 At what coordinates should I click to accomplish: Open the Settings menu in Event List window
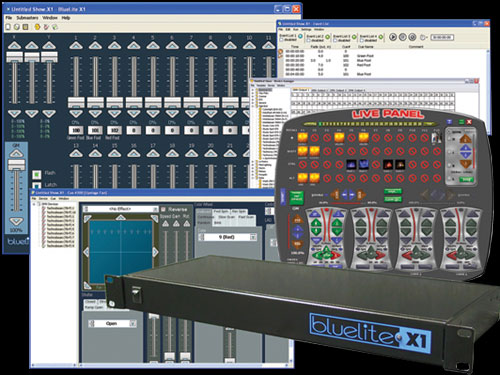point(306,29)
